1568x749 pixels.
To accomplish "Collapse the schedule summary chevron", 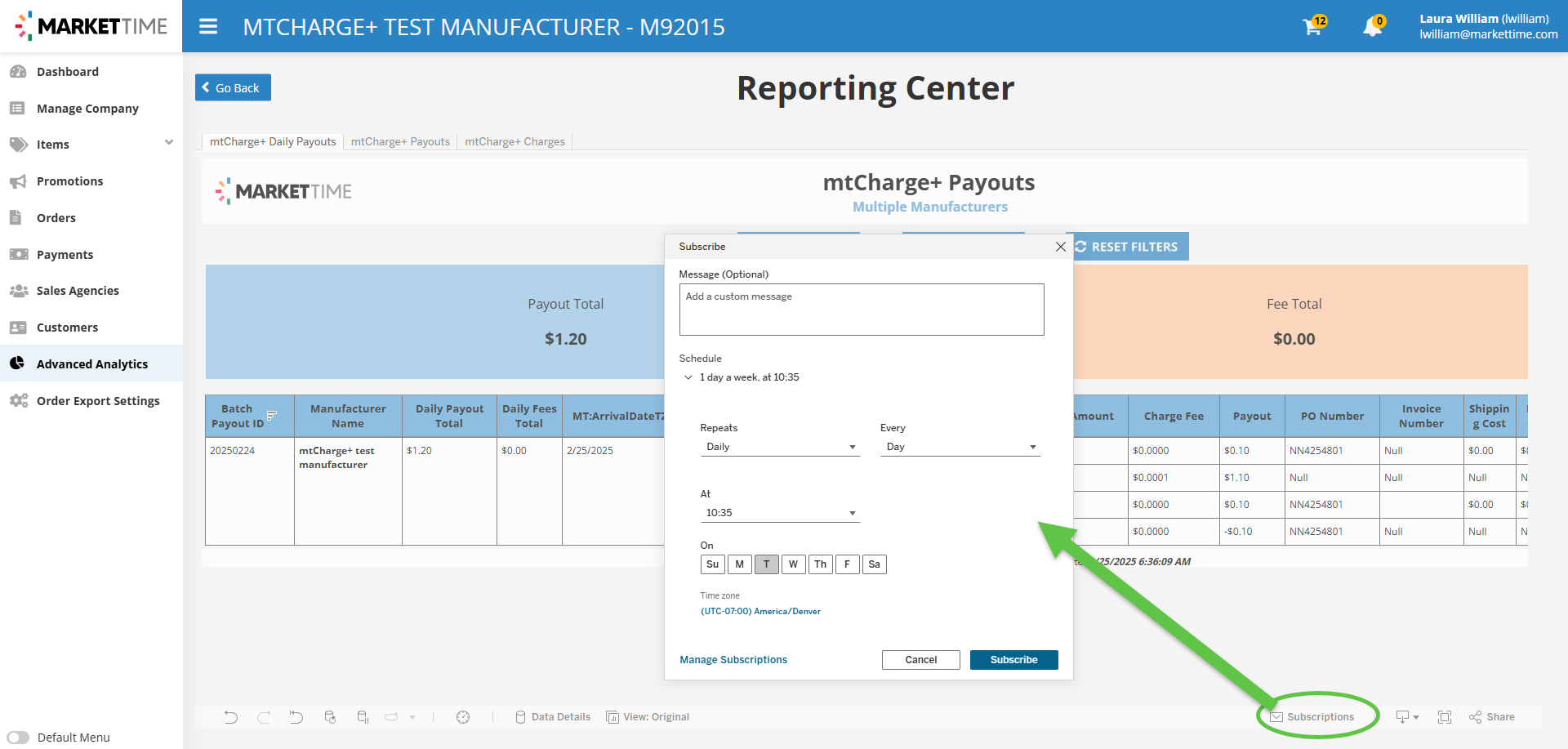I will [688, 377].
